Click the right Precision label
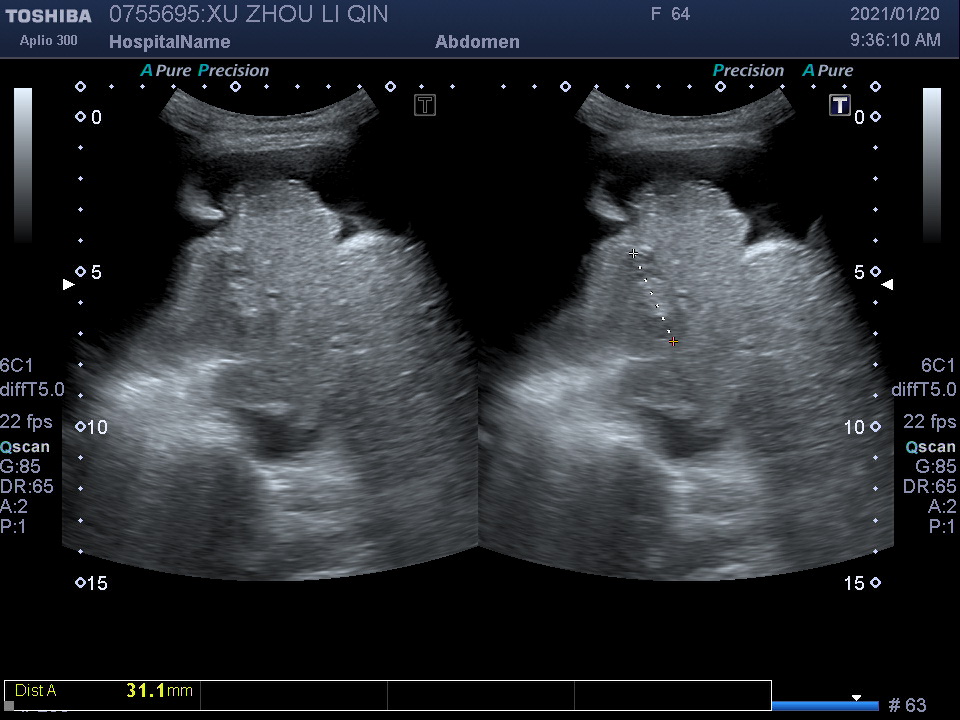The image size is (960, 720). [x=748, y=70]
